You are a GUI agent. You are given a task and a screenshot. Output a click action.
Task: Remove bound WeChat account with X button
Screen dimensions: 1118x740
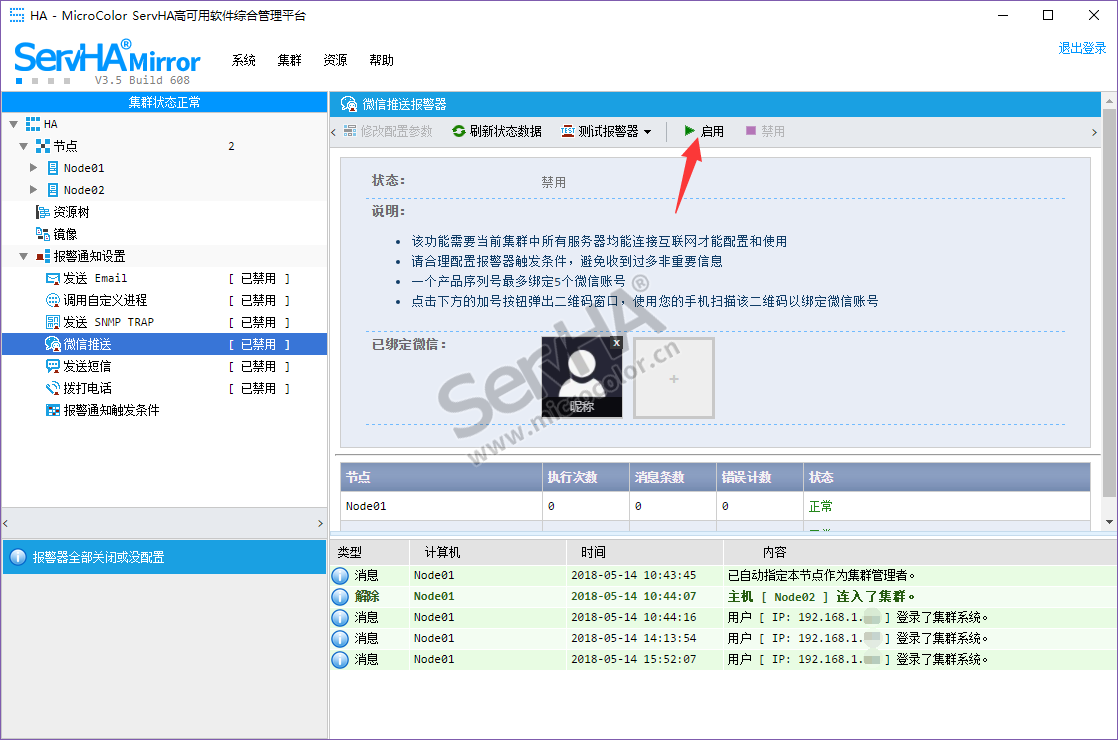click(616, 343)
